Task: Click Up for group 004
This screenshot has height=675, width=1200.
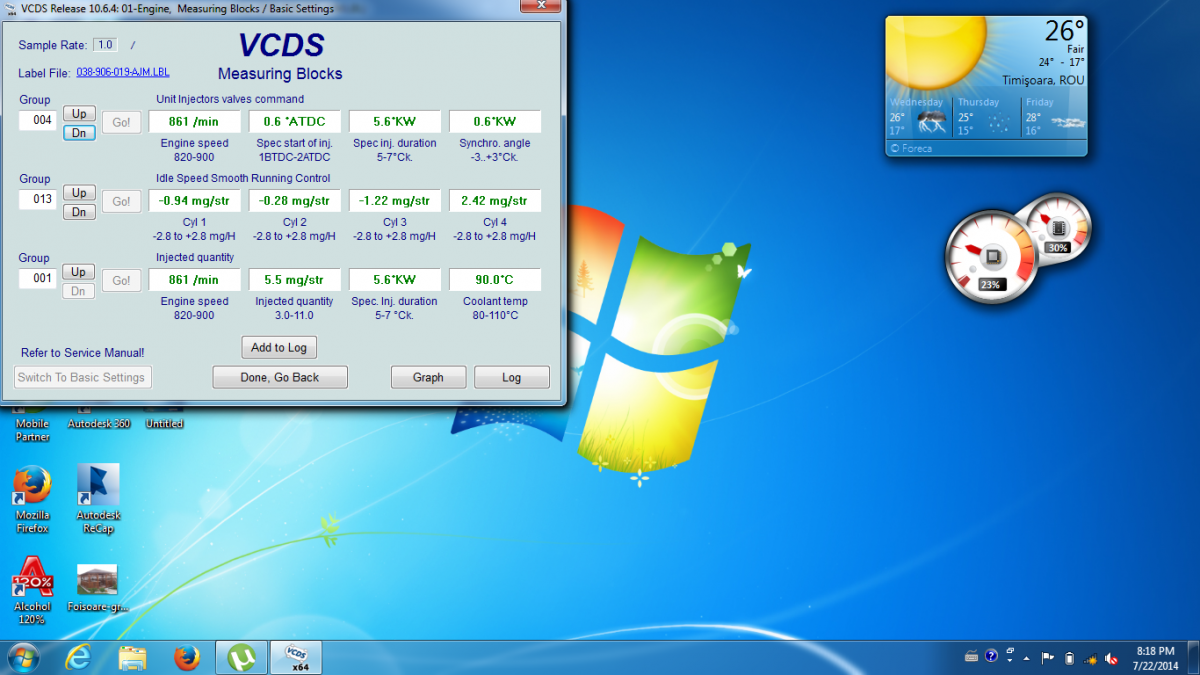Action: (x=79, y=113)
